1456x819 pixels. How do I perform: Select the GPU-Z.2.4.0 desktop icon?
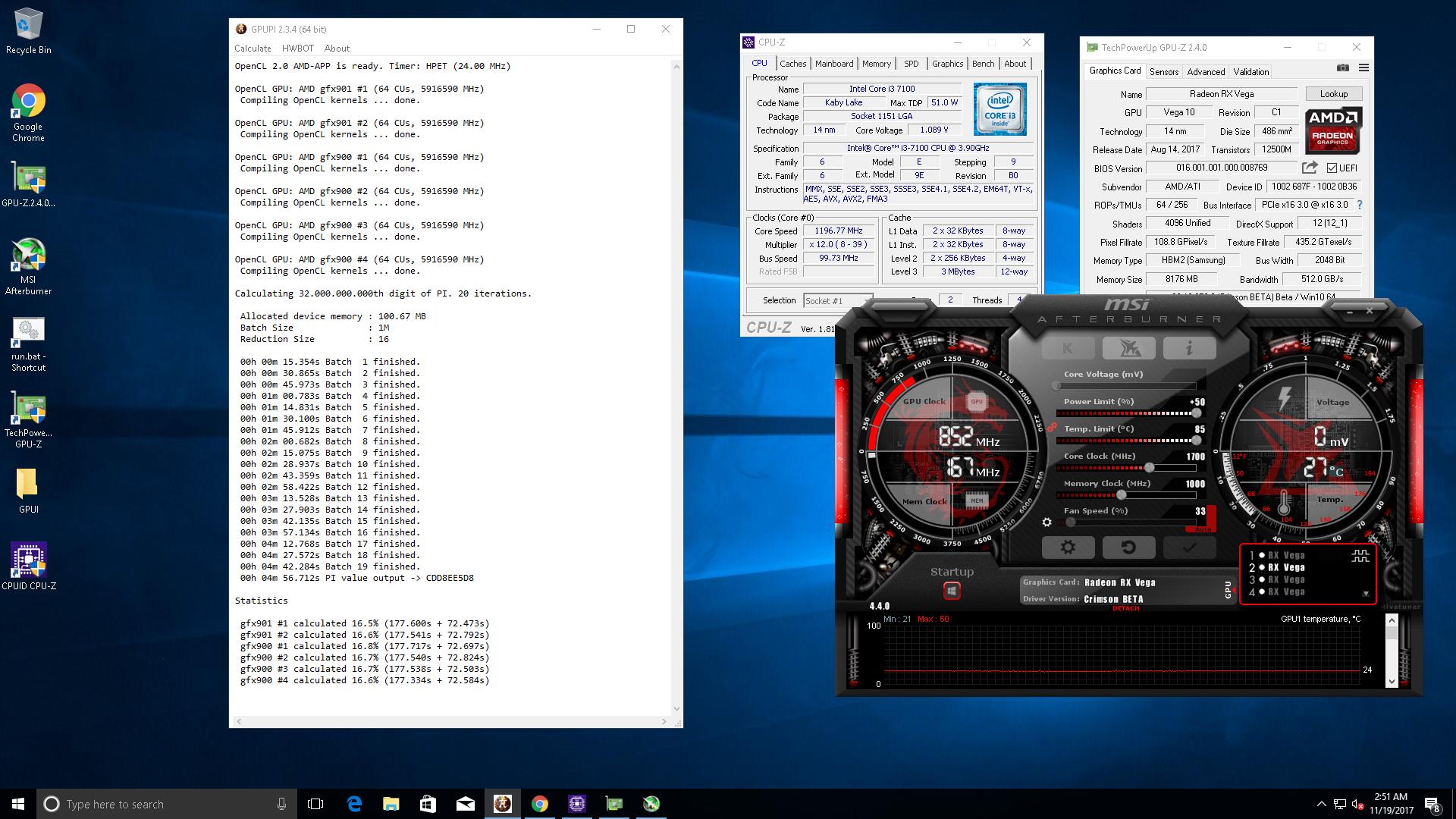click(28, 185)
